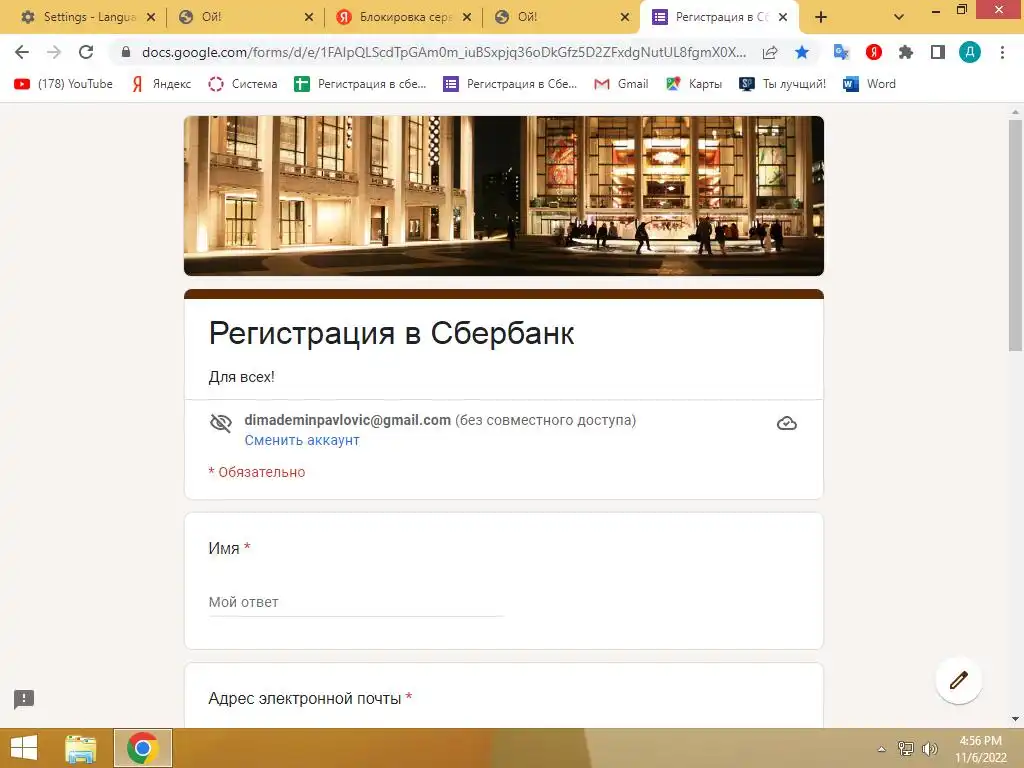This screenshot has width=1024, height=768.
Task: Open the Ты лучший! bookmark
Action: click(782, 84)
